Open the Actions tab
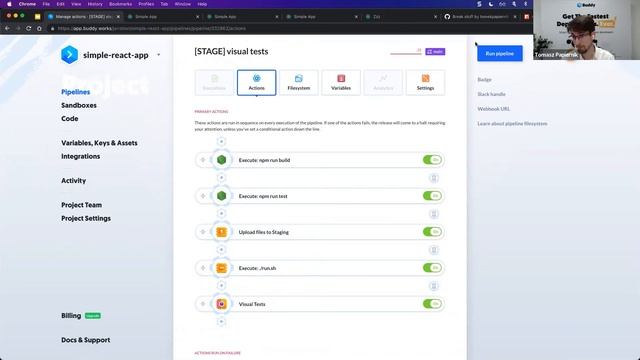Viewport: 640px width, 360px height. [256, 82]
